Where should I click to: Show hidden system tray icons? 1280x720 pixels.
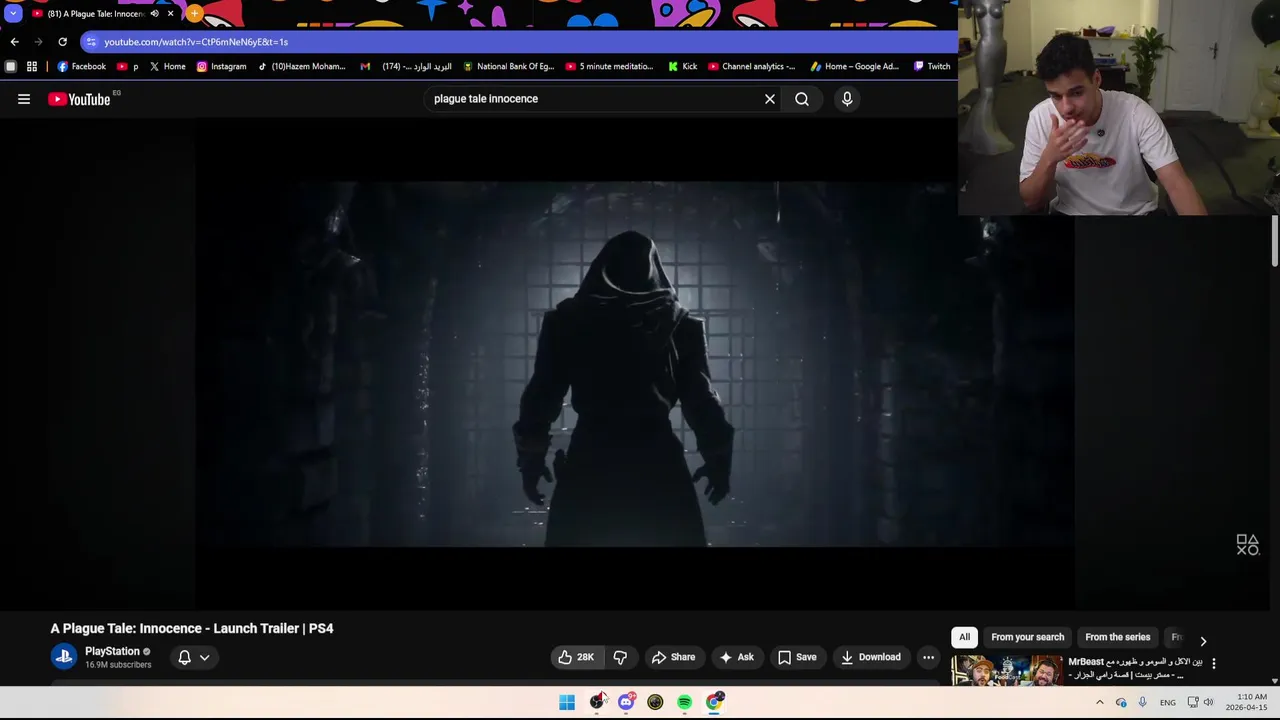pyautogui.click(x=1100, y=702)
